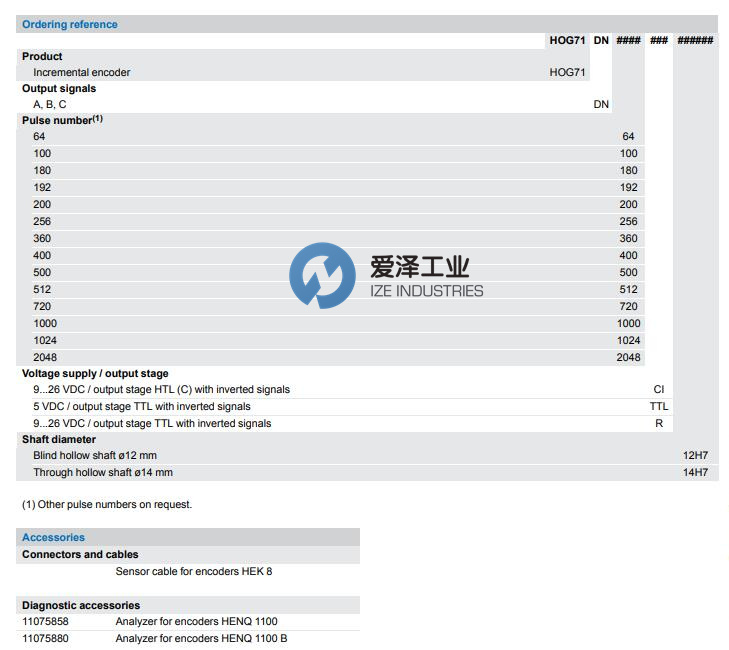This screenshot has width=729, height=650.
Task: Click the Chinese 爱泽工业 watermark text
Action: coord(419,267)
